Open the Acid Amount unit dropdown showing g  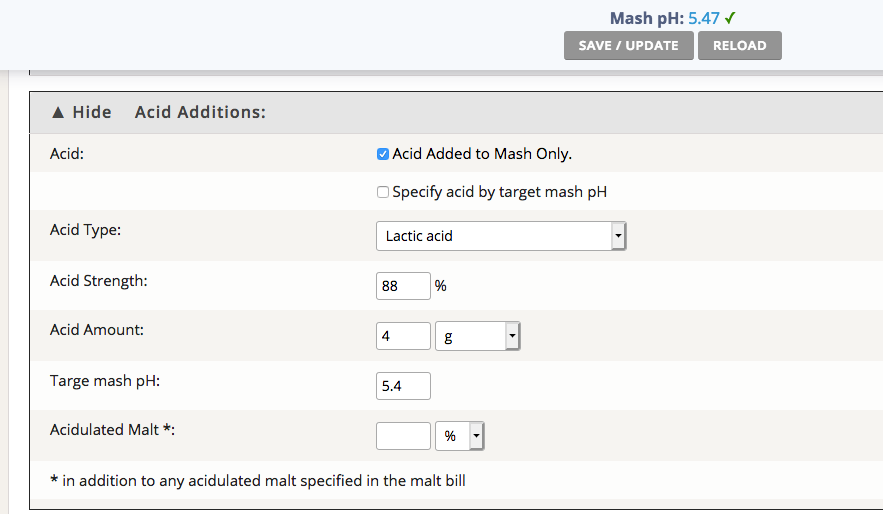[478, 337]
